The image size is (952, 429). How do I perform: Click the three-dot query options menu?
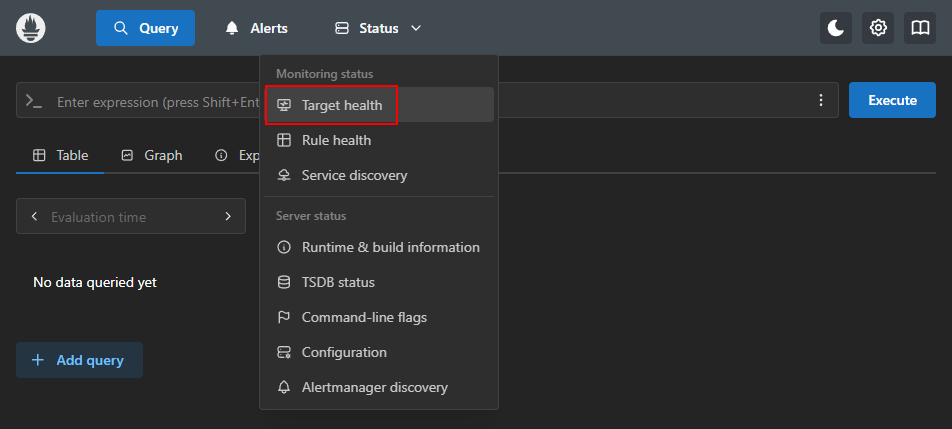[821, 100]
